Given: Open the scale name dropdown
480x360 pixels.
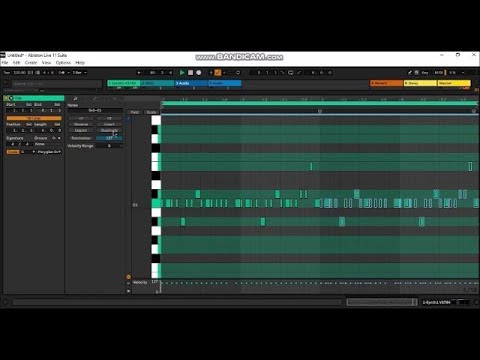Looking at the screenshot, I should click(x=49, y=152).
